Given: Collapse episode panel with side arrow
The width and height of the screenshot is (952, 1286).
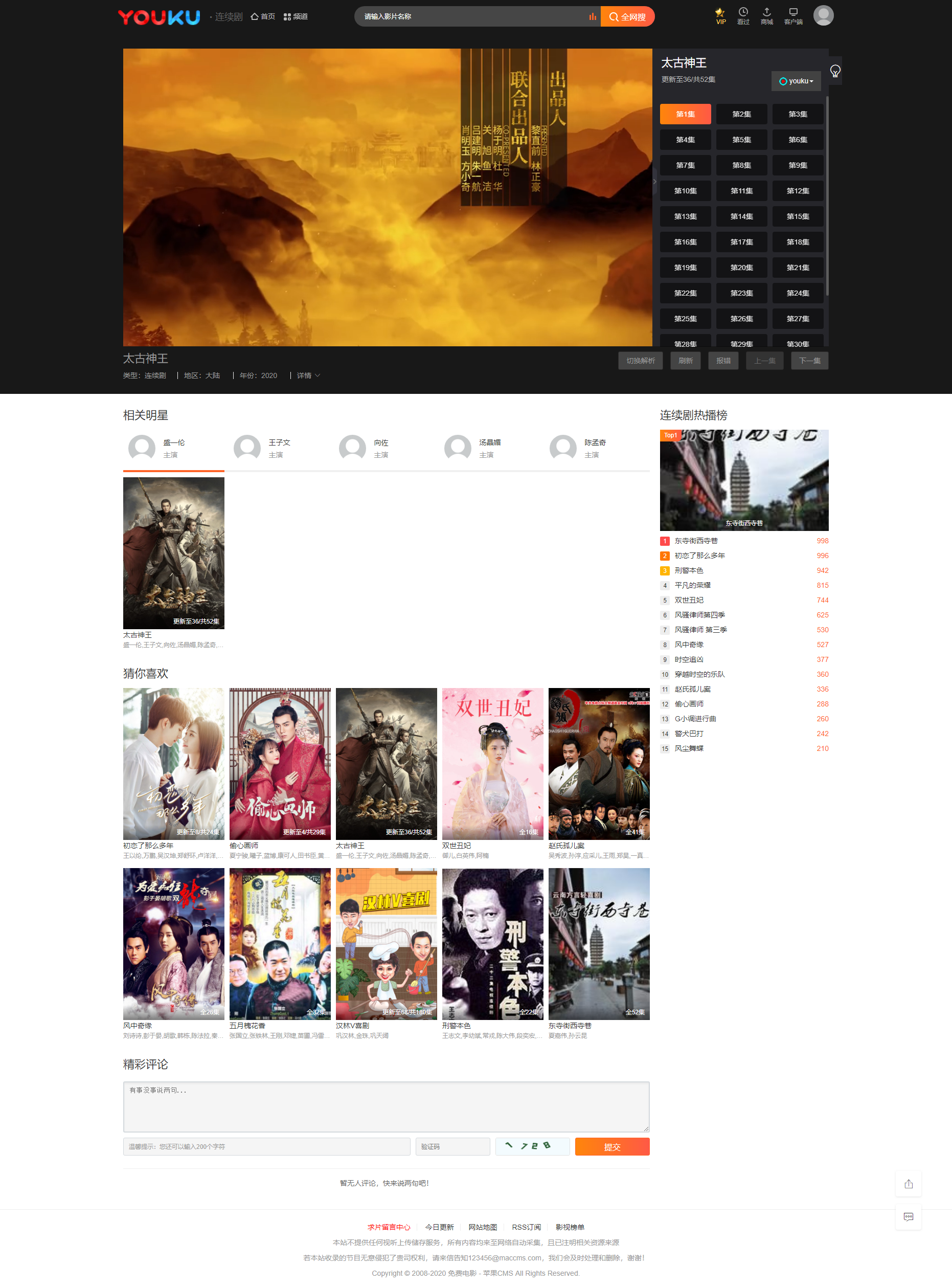Looking at the screenshot, I should click(x=654, y=181).
